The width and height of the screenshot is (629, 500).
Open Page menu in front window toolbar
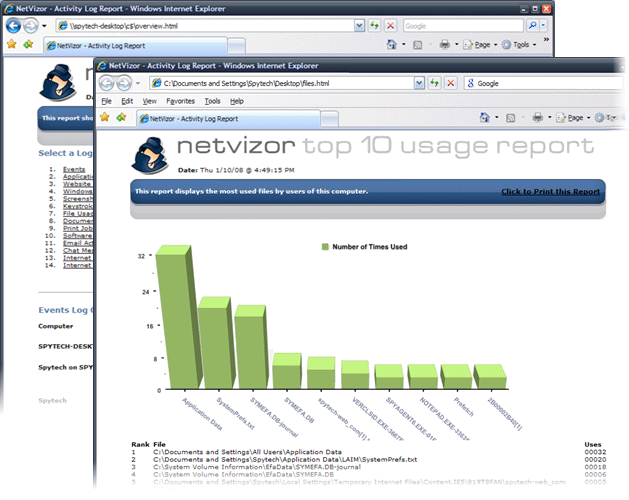[573, 118]
